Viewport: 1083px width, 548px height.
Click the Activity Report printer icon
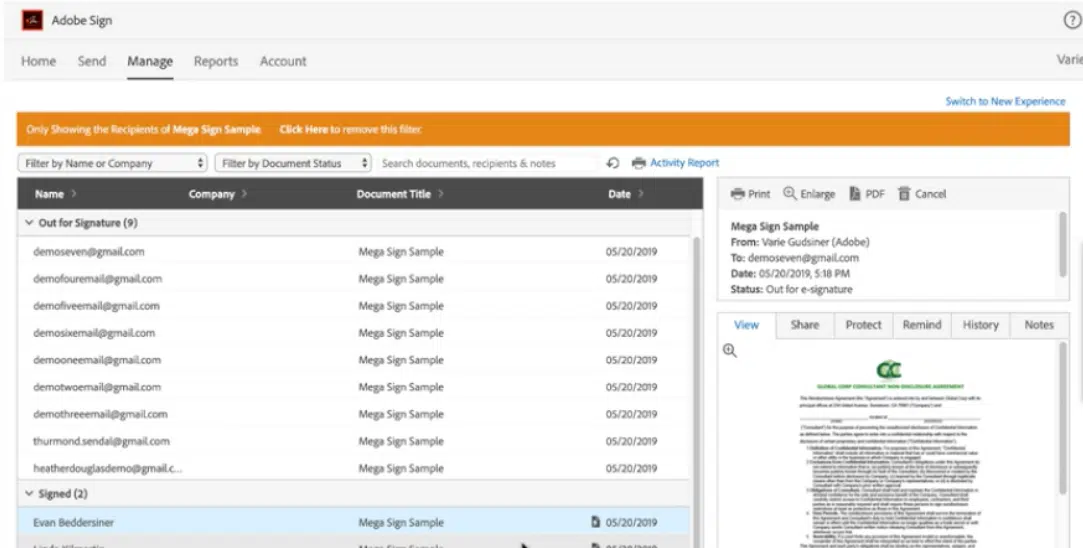[639, 163]
